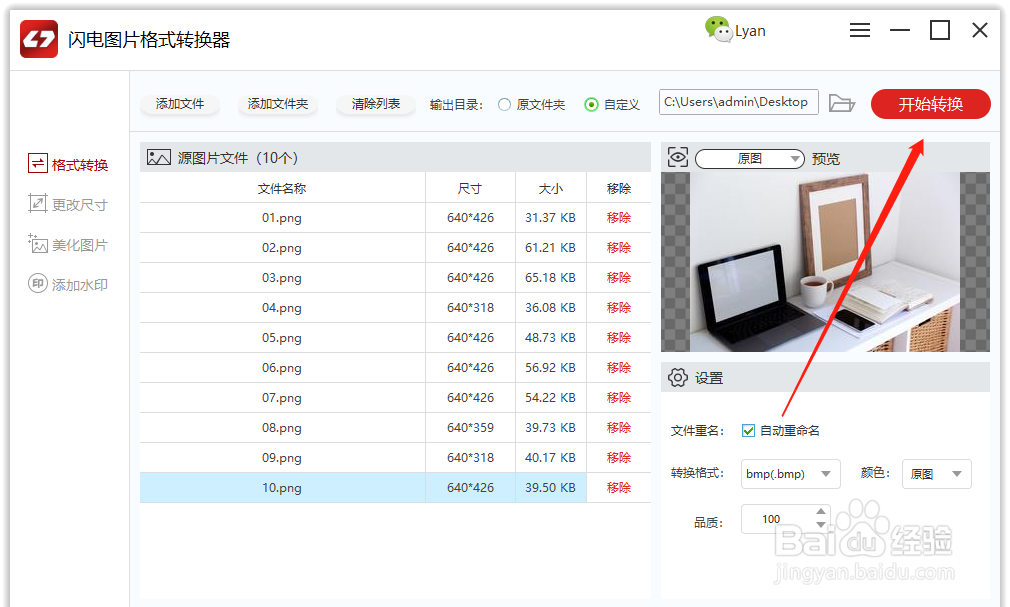The image size is (1010, 607).
Task: Enable 自动重命名 for file renaming
Action: pos(748,430)
